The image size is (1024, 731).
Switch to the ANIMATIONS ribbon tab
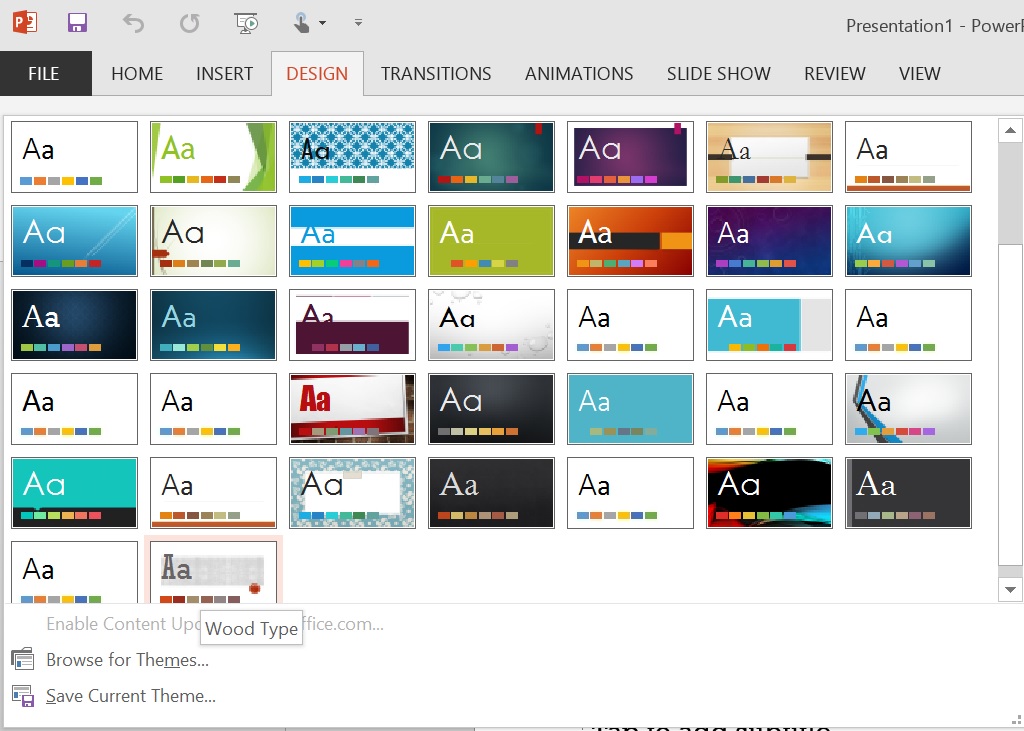579,73
